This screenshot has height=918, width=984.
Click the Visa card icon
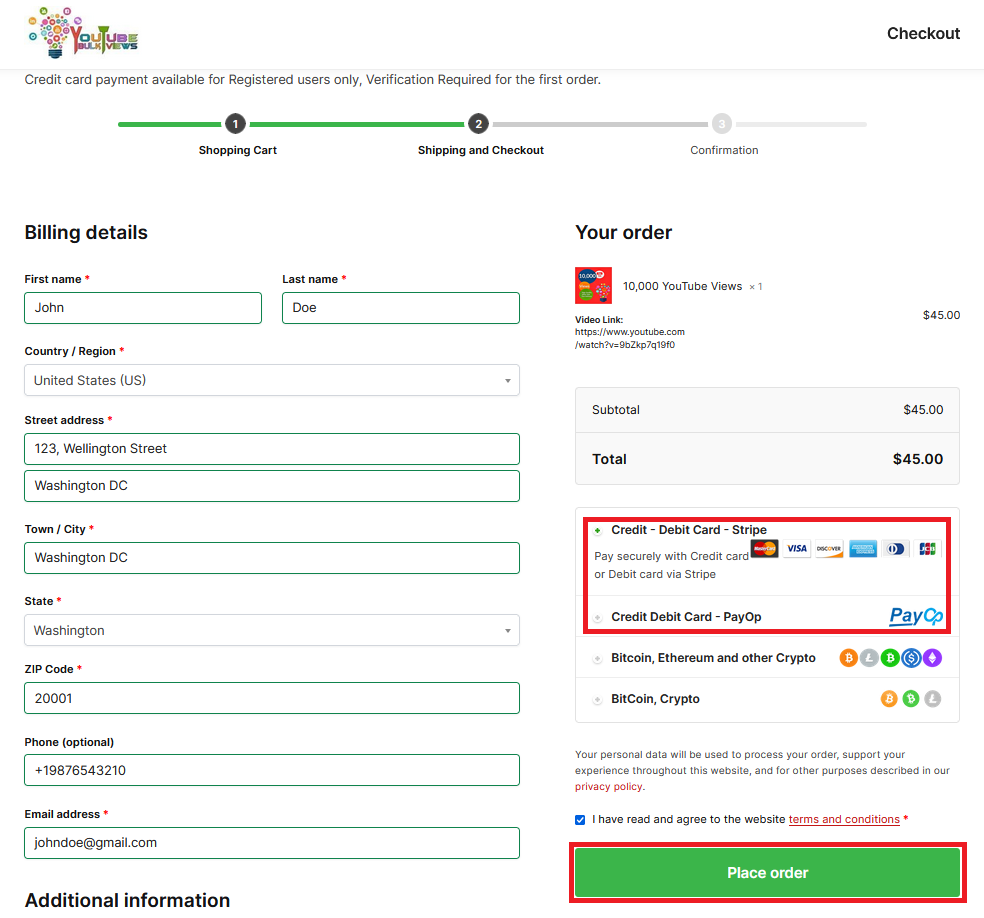point(797,548)
